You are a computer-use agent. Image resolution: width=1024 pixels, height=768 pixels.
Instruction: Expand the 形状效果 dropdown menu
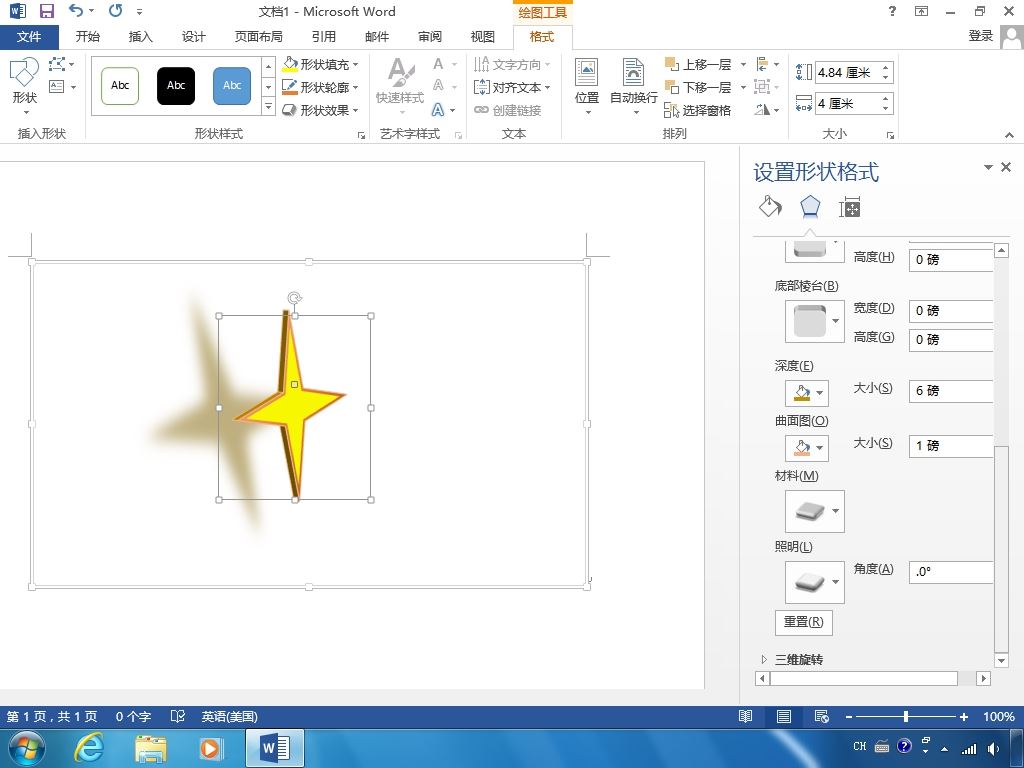[x=321, y=110]
